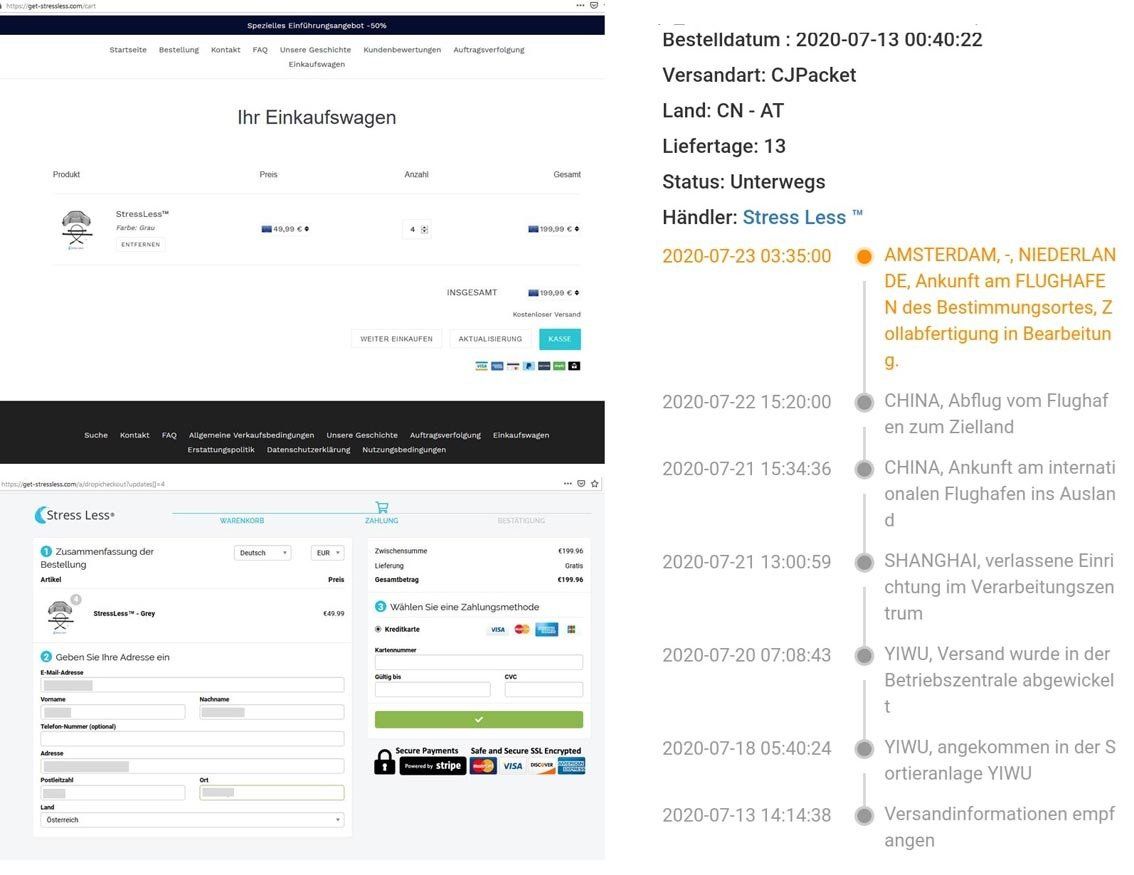Click the Discover badge under SSL Encrypted

click(x=542, y=766)
